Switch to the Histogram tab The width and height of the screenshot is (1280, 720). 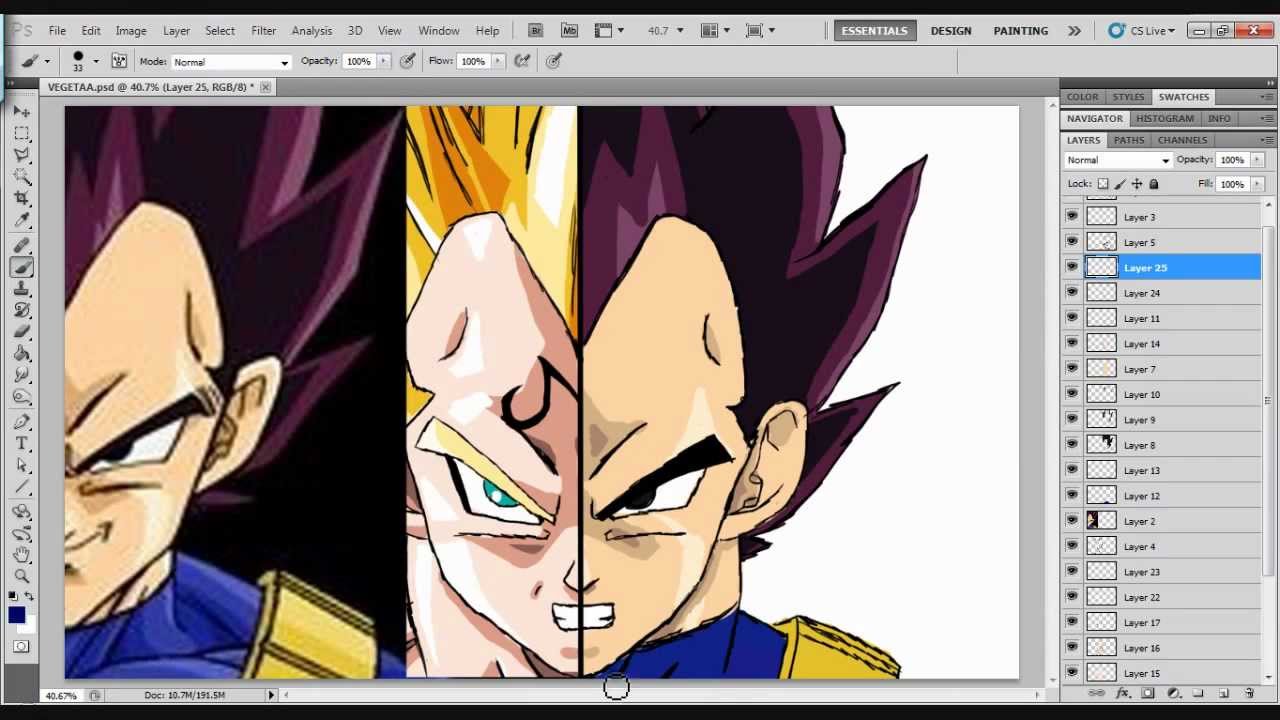click(x=1165, y=118)
